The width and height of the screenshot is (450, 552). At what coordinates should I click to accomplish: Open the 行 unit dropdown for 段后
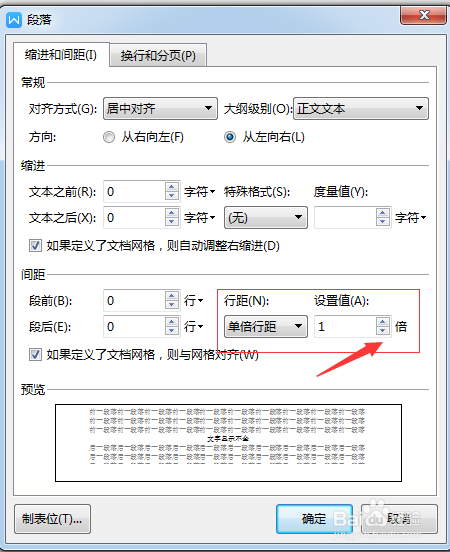[193, 327]
